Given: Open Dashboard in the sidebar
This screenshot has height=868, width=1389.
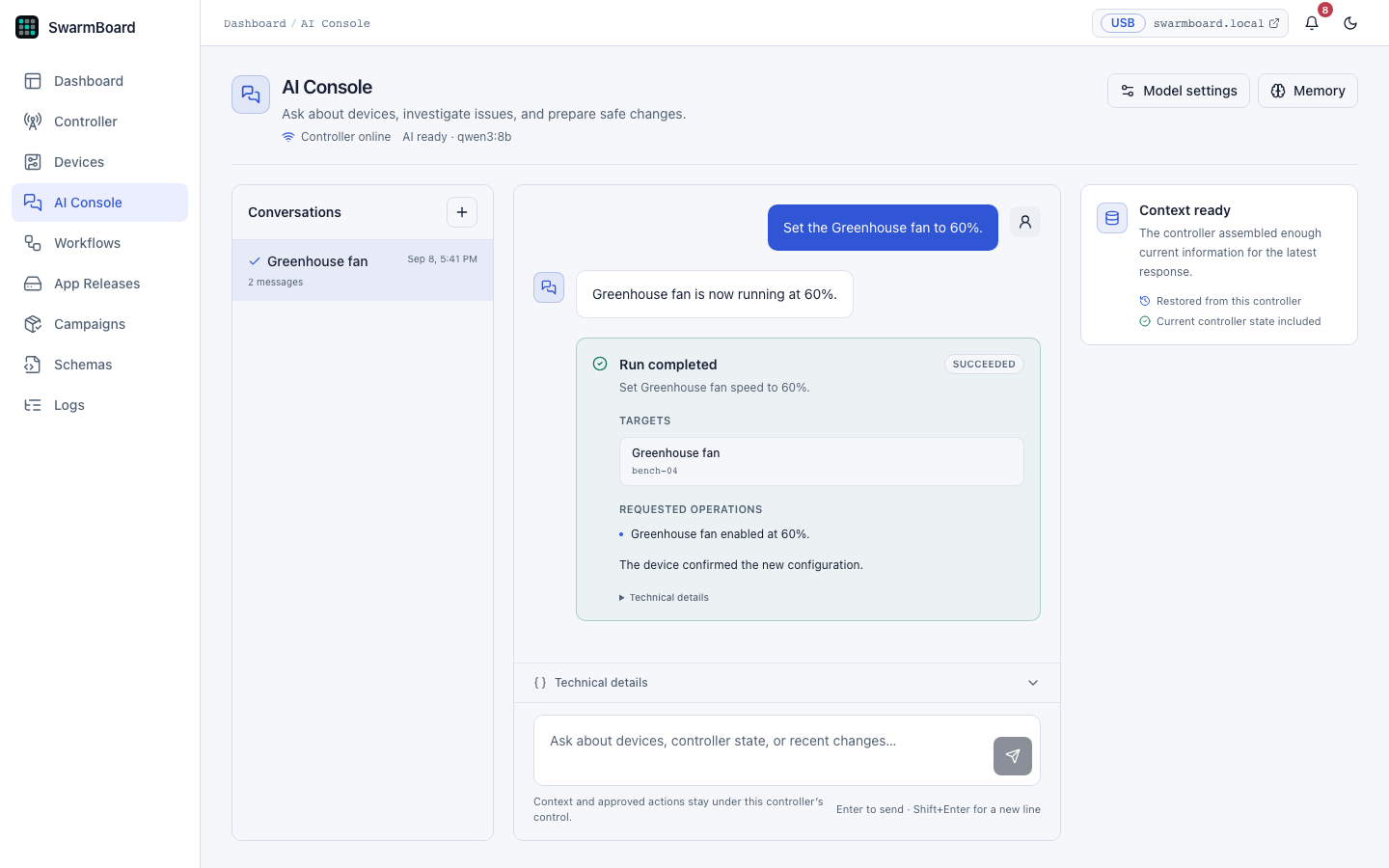Looking at the screenshot, I should tap(99, 81).
